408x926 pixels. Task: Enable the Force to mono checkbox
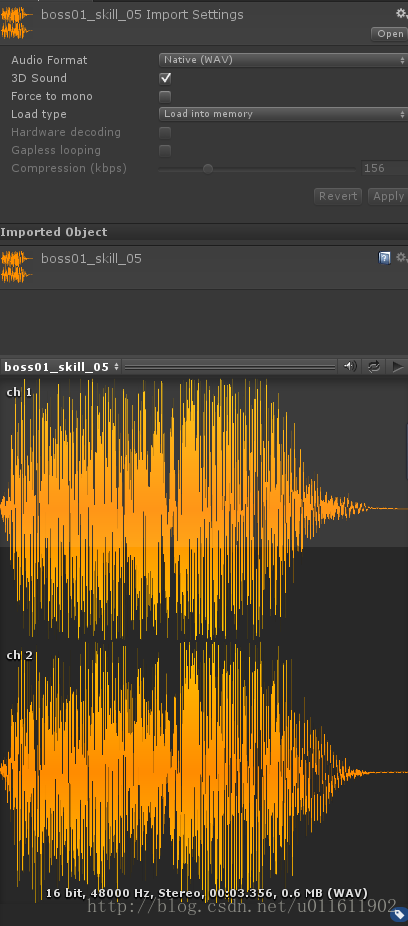coord(165,96)
